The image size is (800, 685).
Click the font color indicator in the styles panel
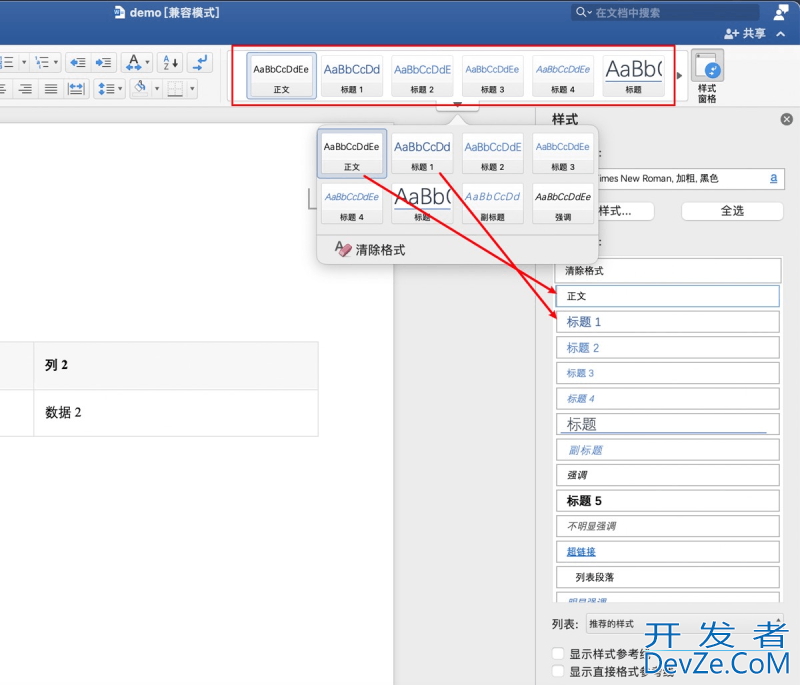coord(773,179)
